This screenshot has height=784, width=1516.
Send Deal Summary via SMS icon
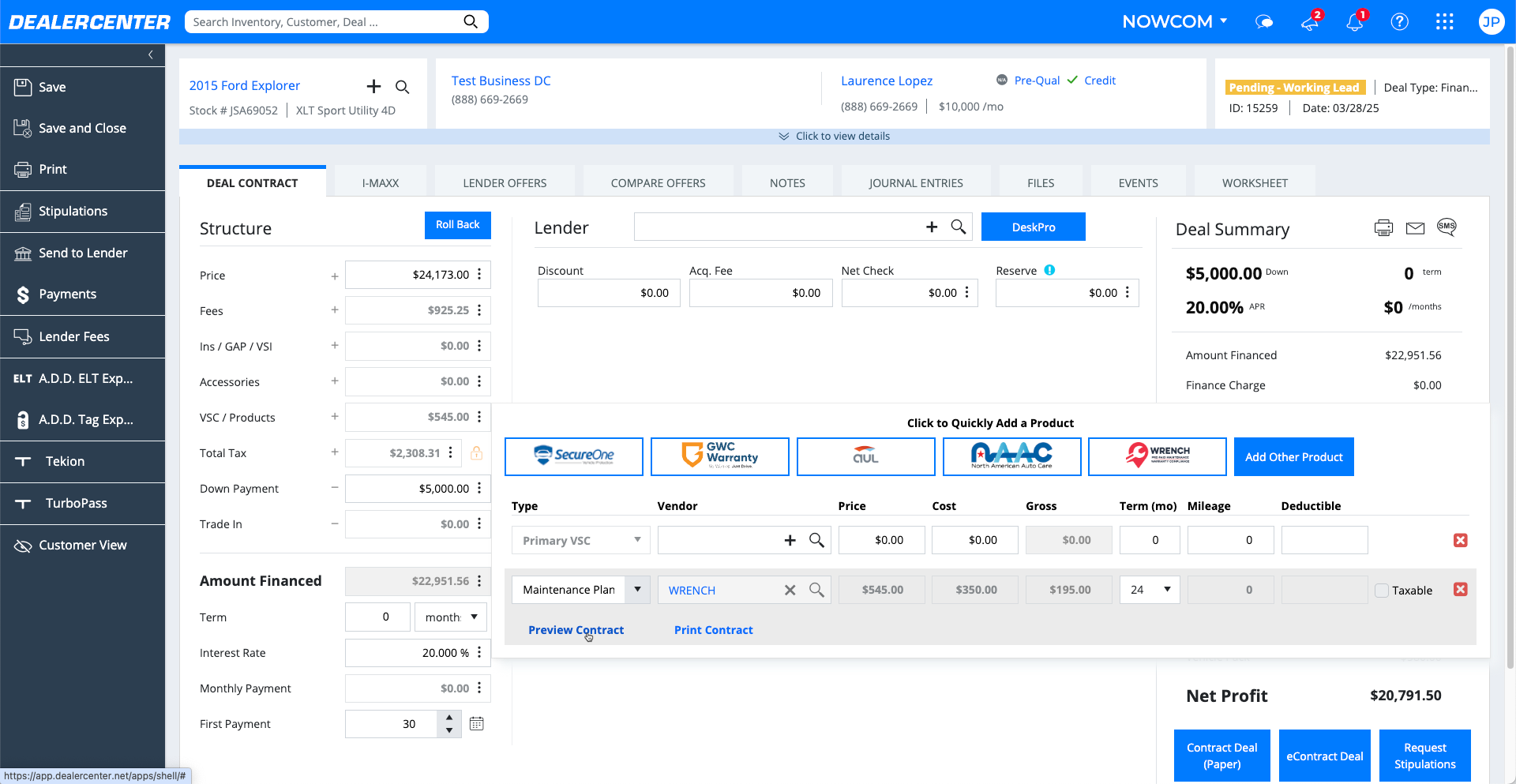[1447, 227]
